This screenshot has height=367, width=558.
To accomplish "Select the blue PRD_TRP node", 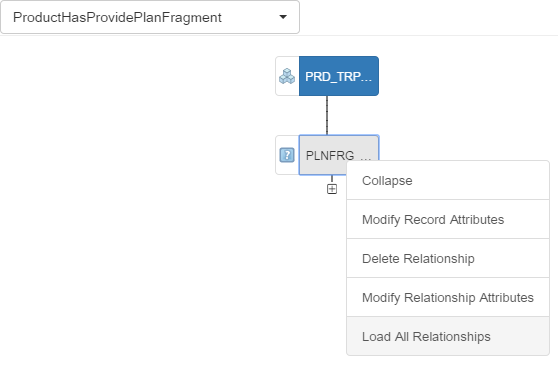I will [339, 76].
